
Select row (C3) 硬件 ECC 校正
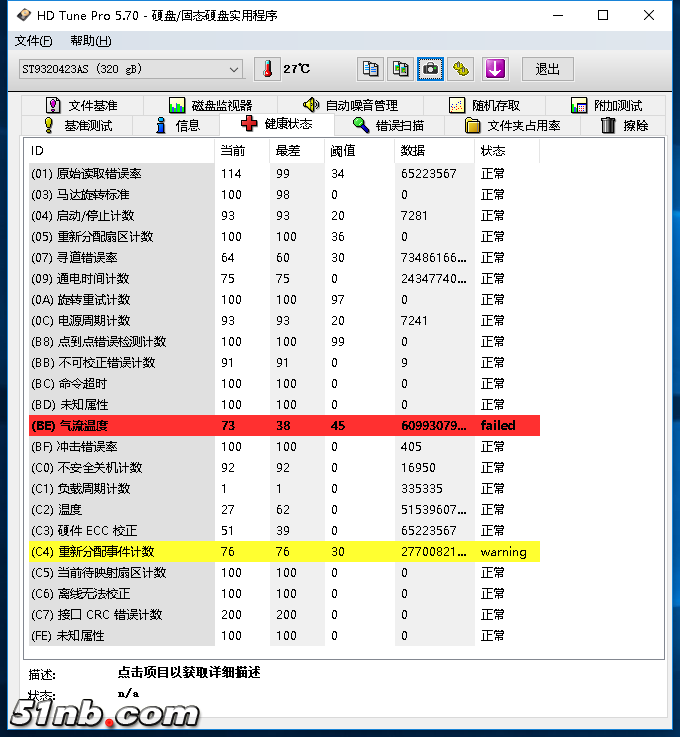tap(284, 531)
